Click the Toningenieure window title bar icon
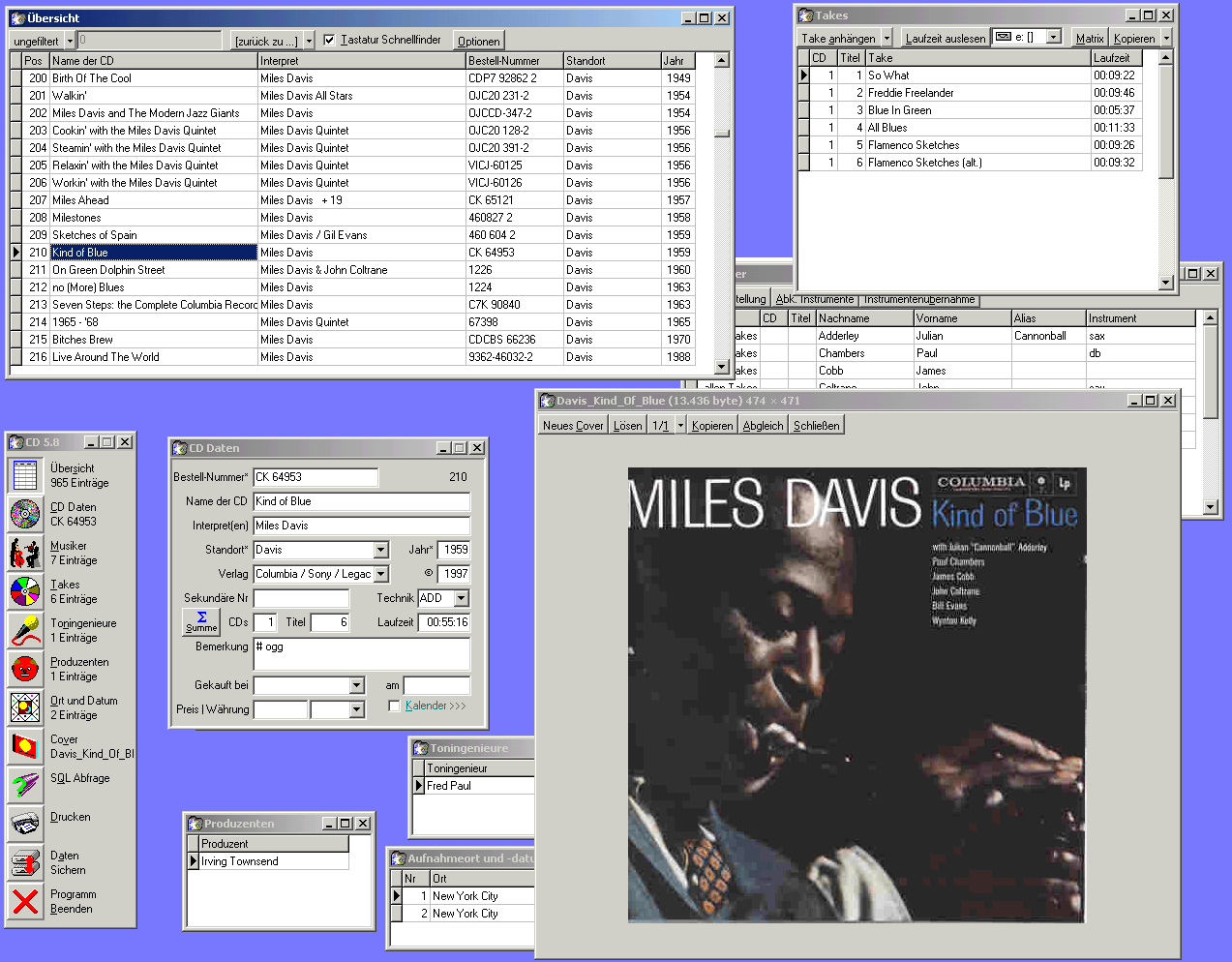Screen dimensions: 1232x962 tap(421, 748)
